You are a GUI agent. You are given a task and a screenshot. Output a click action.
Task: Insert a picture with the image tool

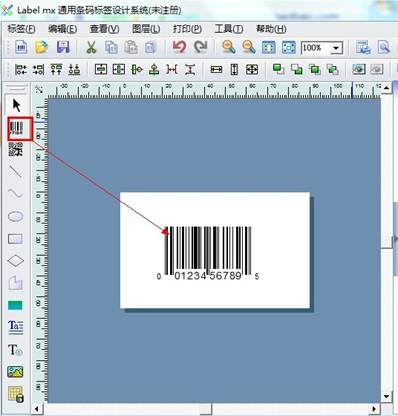15,371
